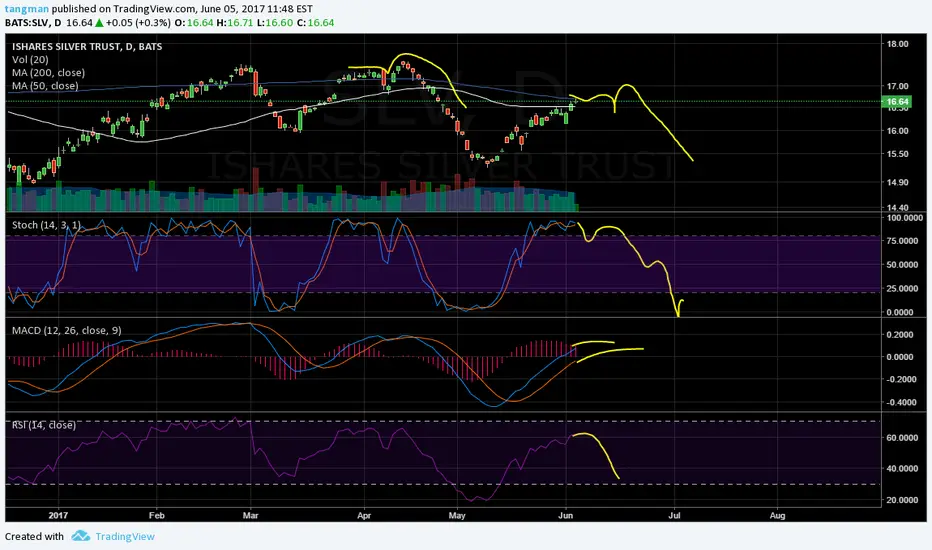Click the 75.0000 Stoch axis label
The height and width of the screenshot is (550, 932).
pyautogui.click(x=902, y=241)
